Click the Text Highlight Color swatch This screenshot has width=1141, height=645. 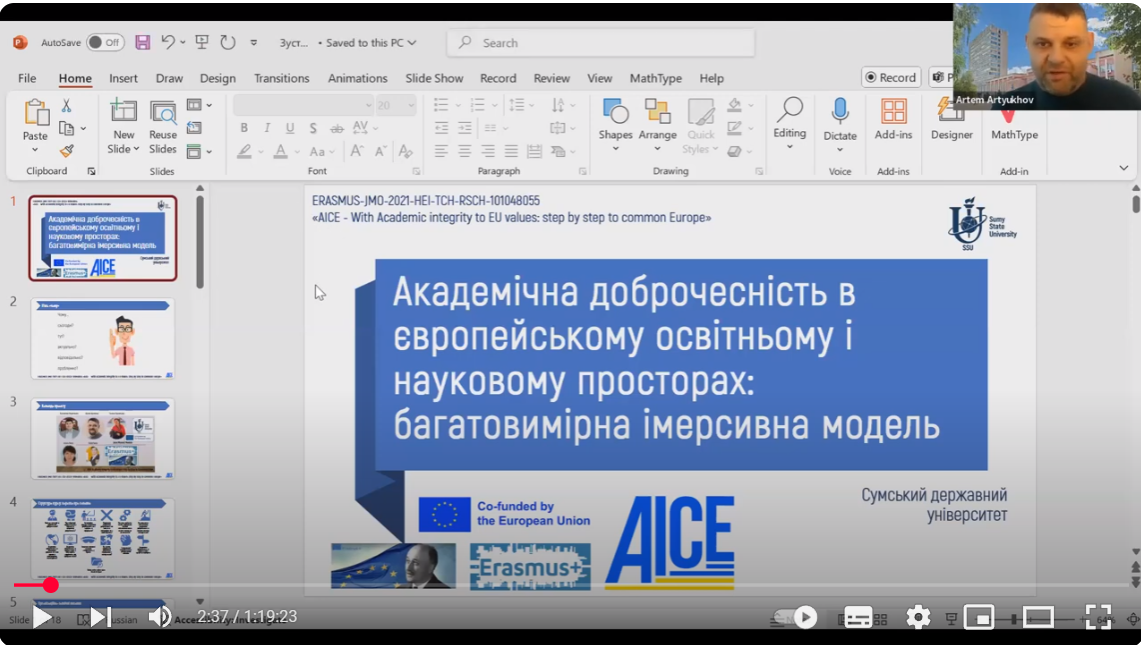[244, 151]
